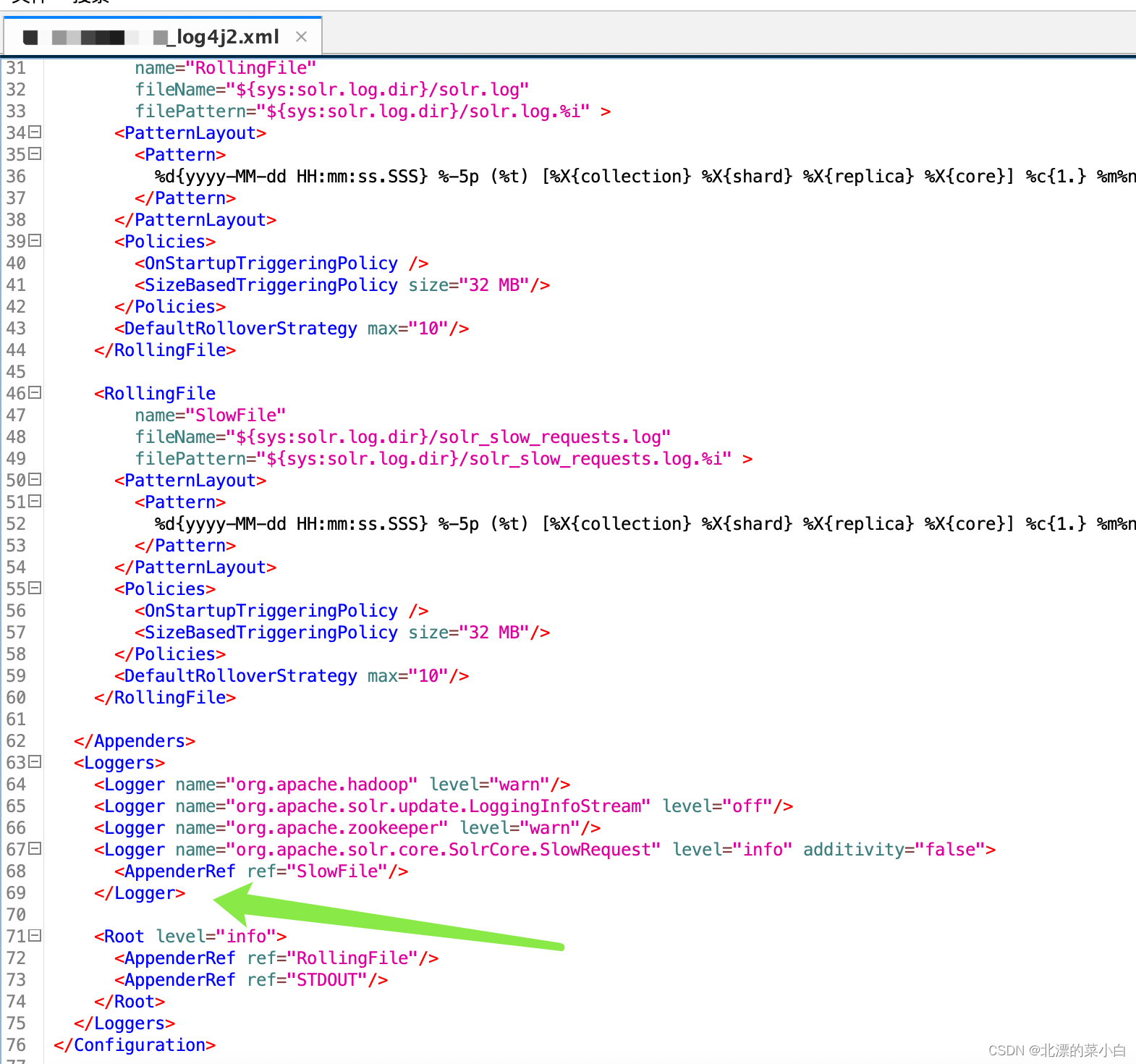Click LoggingInfoStream Logger line
The image size is (1136, 1064).
coord(444,806)
